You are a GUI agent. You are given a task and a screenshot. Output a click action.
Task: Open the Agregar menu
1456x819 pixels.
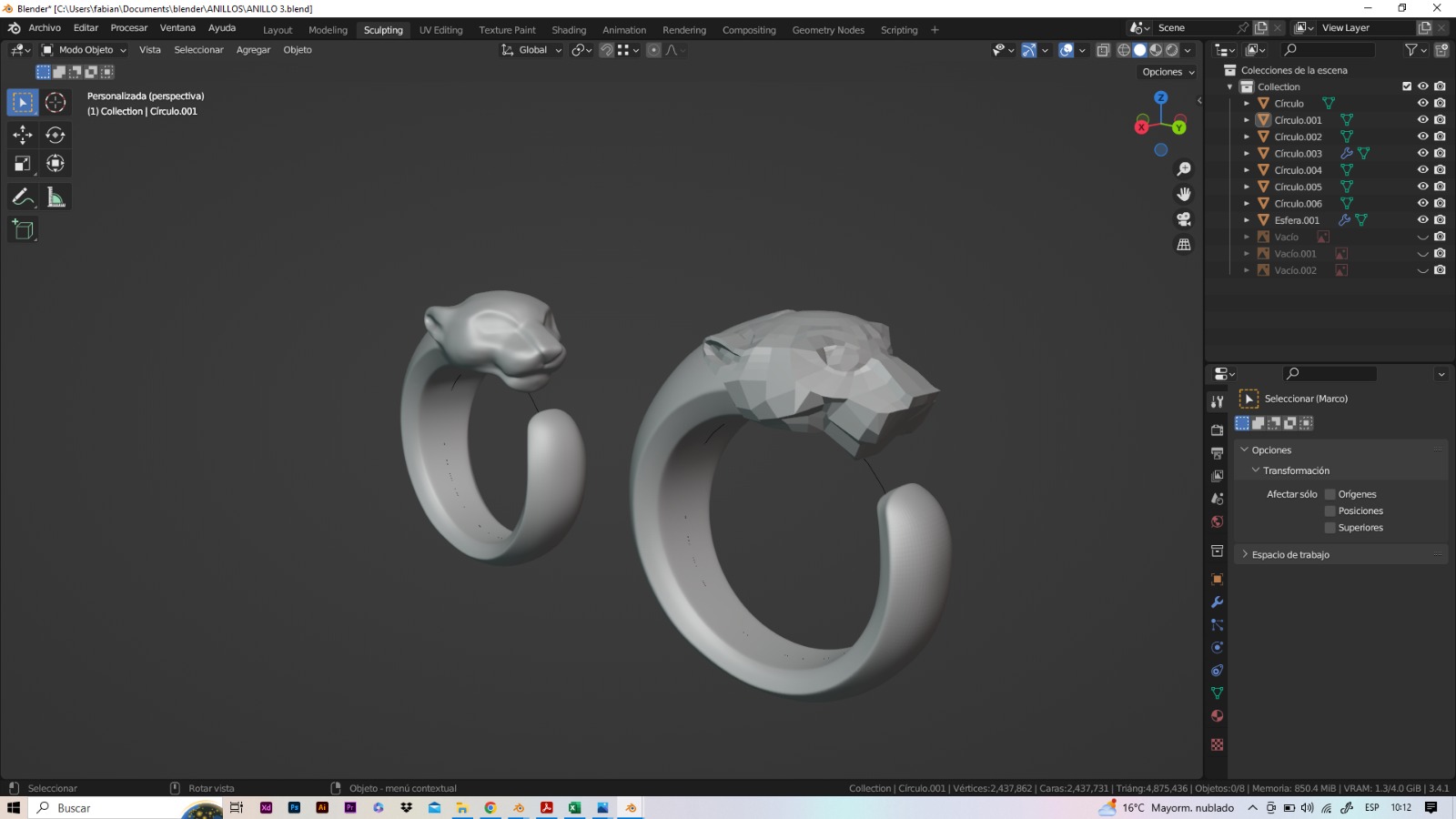253,50
